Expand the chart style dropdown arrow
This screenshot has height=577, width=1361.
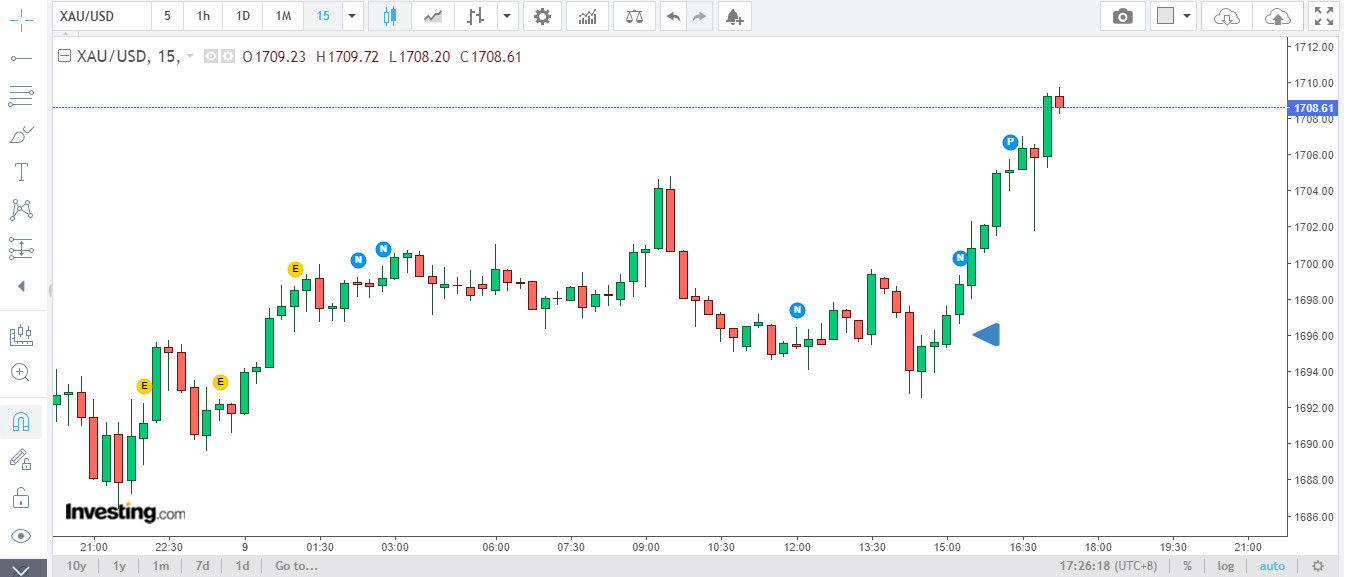508,17
